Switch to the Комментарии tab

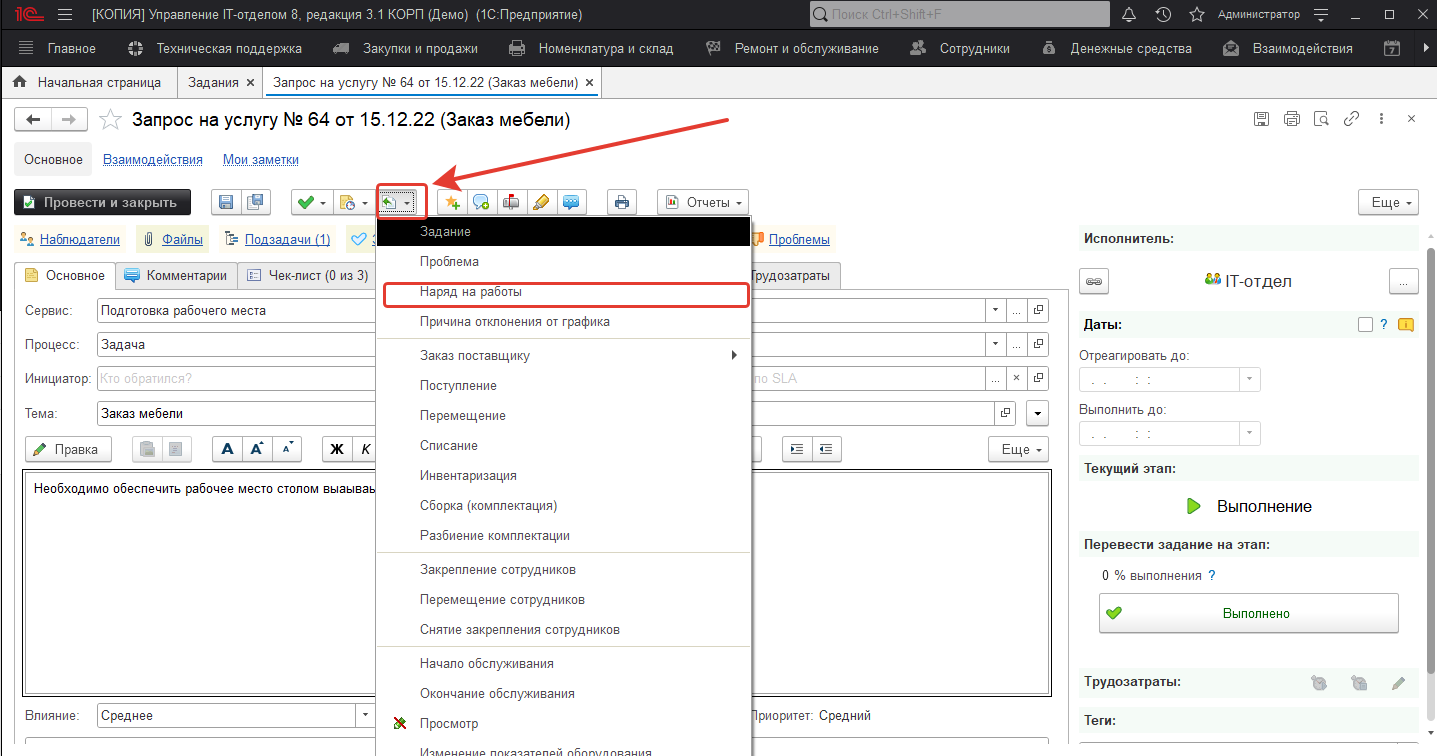[x=176, y=276]
